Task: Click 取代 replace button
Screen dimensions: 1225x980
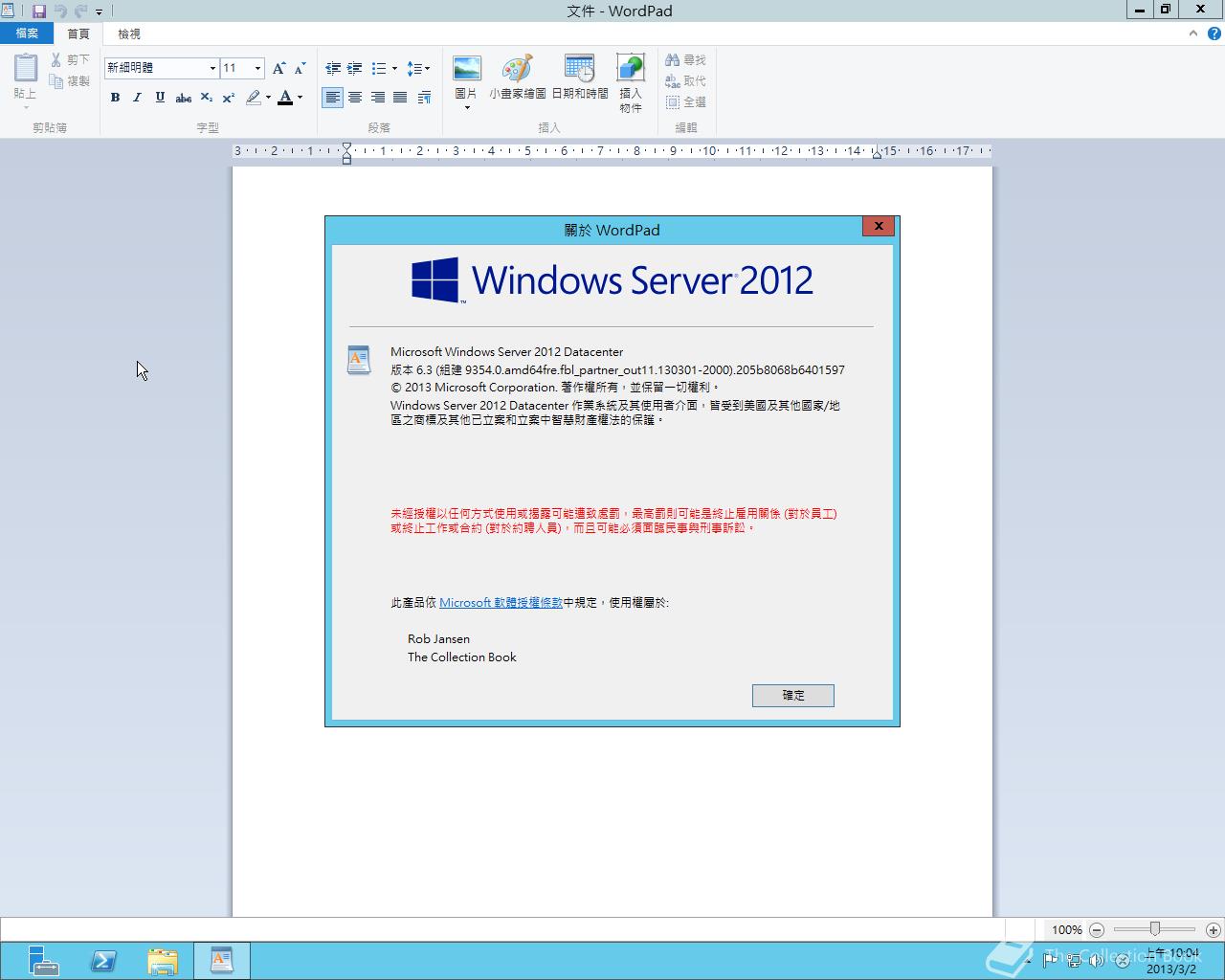Action: coord(686,81)
